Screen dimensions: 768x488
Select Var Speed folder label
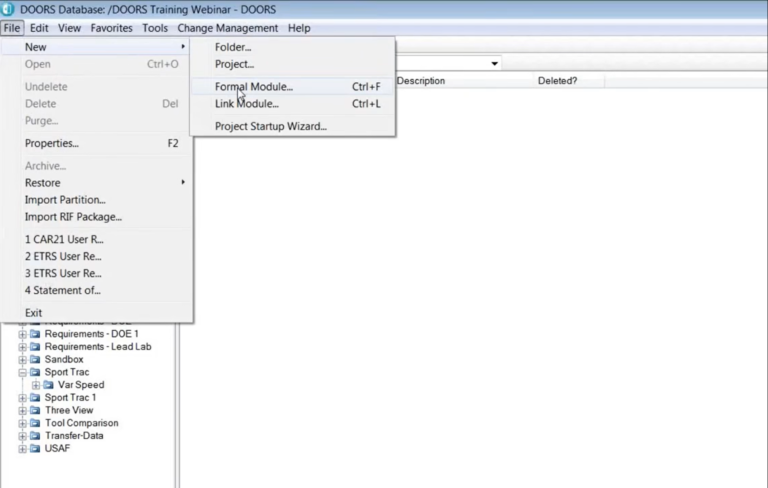point(81,385)
